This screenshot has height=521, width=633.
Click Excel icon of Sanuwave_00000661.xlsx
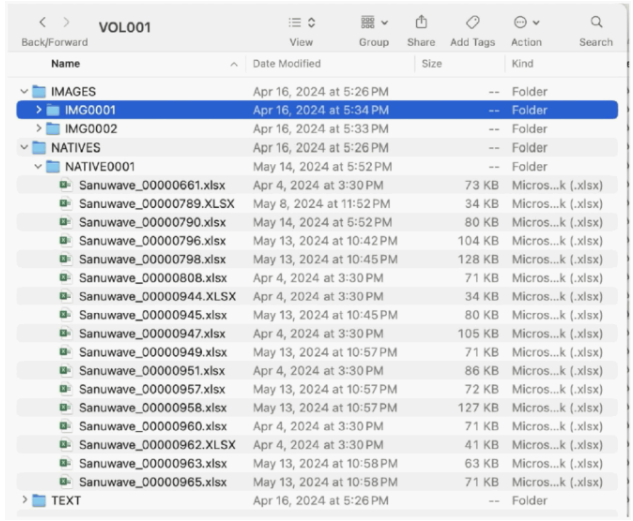coord(65,185)
